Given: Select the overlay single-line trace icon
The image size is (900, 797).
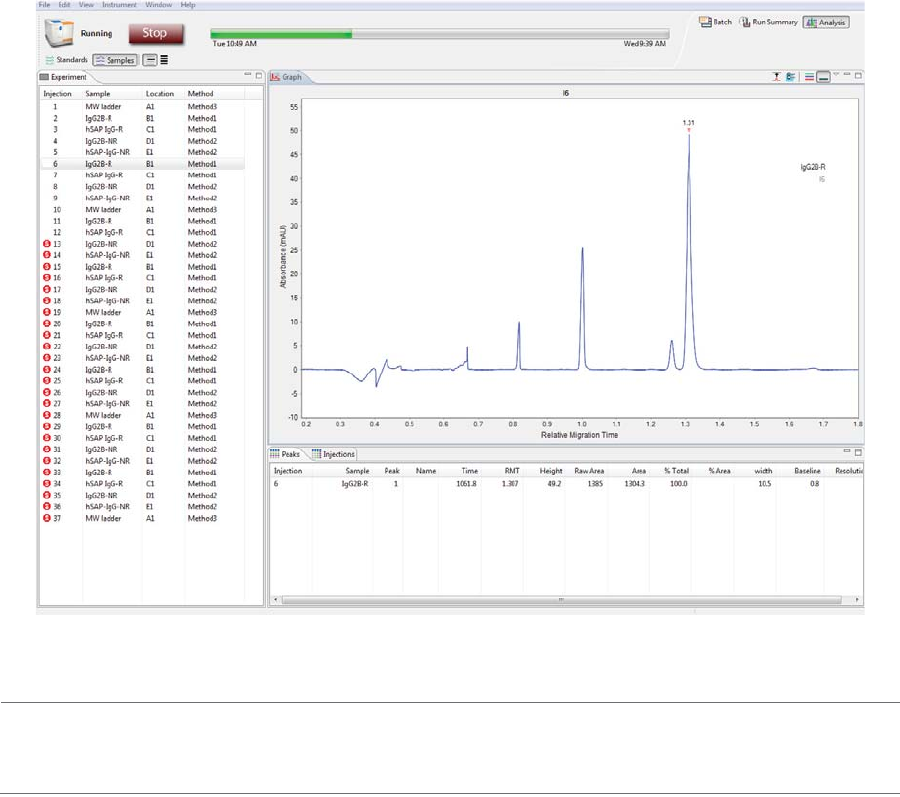Looking at the screenshot, I should pos(823,76).
